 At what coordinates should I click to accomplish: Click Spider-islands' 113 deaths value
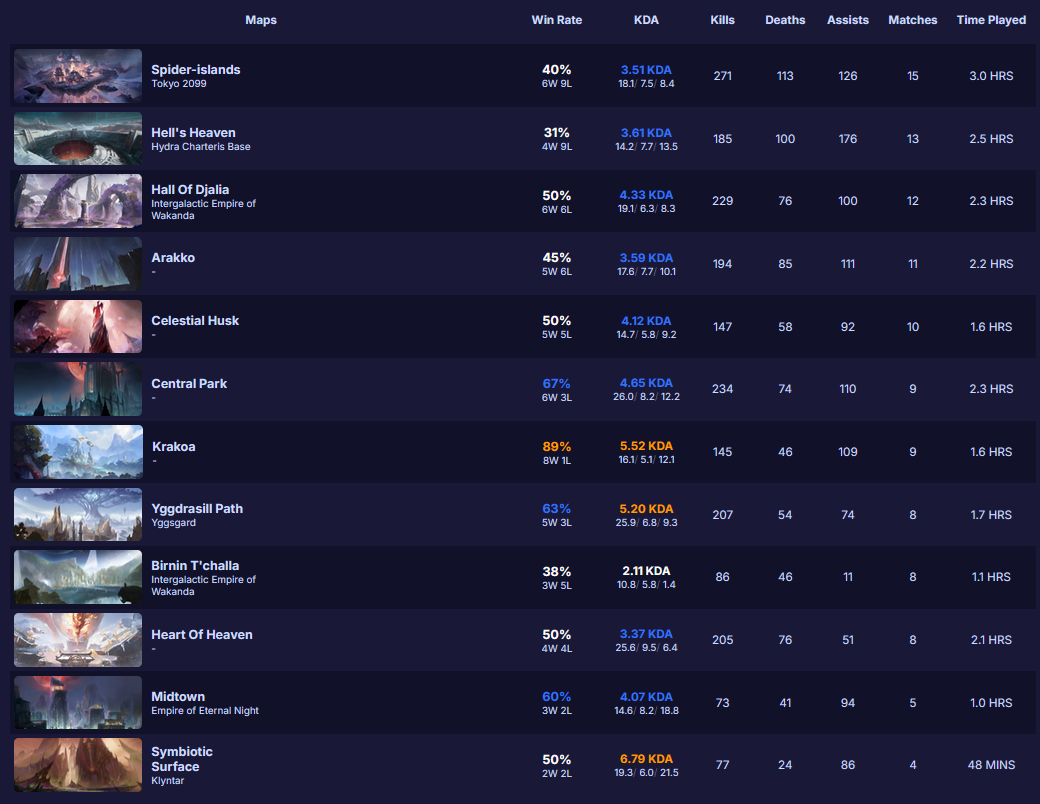(x=785, y=76)
